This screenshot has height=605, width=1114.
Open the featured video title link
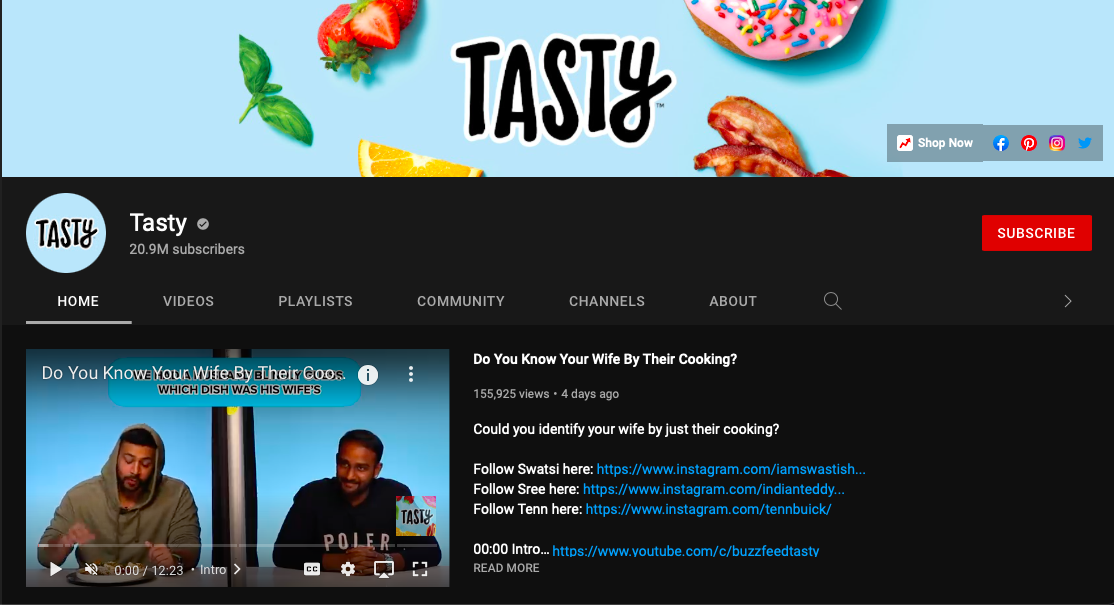(605, 359)
